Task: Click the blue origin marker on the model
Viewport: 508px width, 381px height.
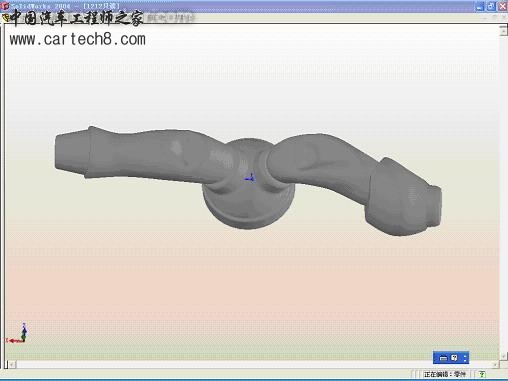Action: (x=250, y=178)
